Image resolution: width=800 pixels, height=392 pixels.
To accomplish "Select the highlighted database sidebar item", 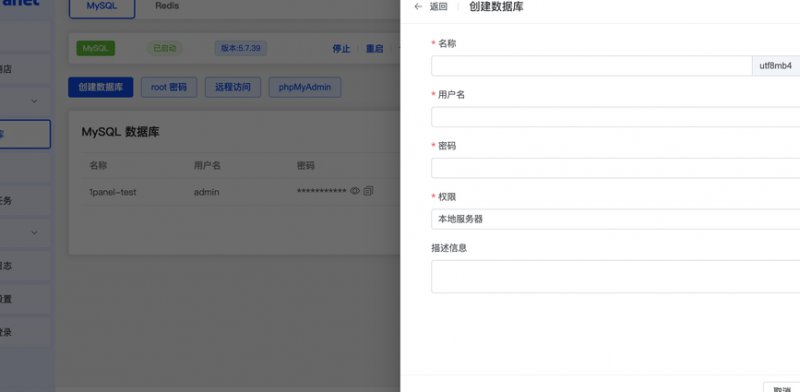I will [25, 134].
